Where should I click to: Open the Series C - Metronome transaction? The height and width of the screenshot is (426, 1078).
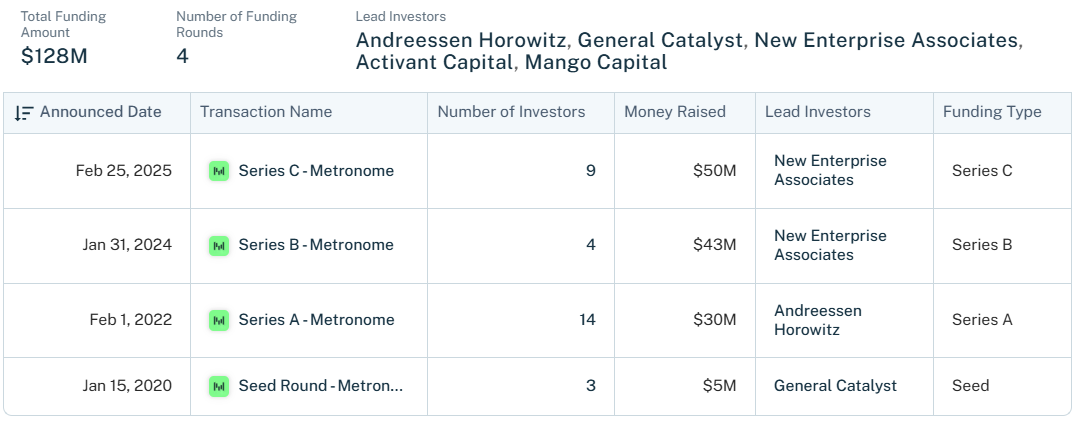click(x=316, y=170)
